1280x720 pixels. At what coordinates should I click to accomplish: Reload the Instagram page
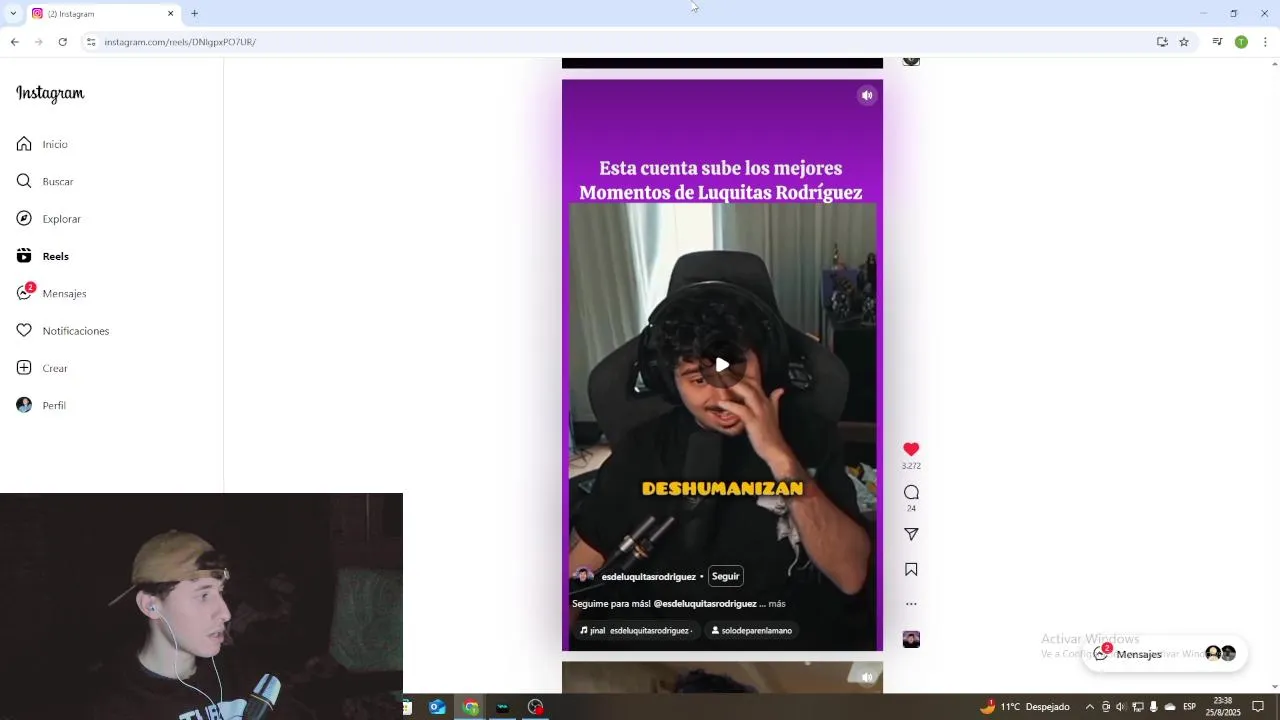pyautogui.click(x=62, y=42)
